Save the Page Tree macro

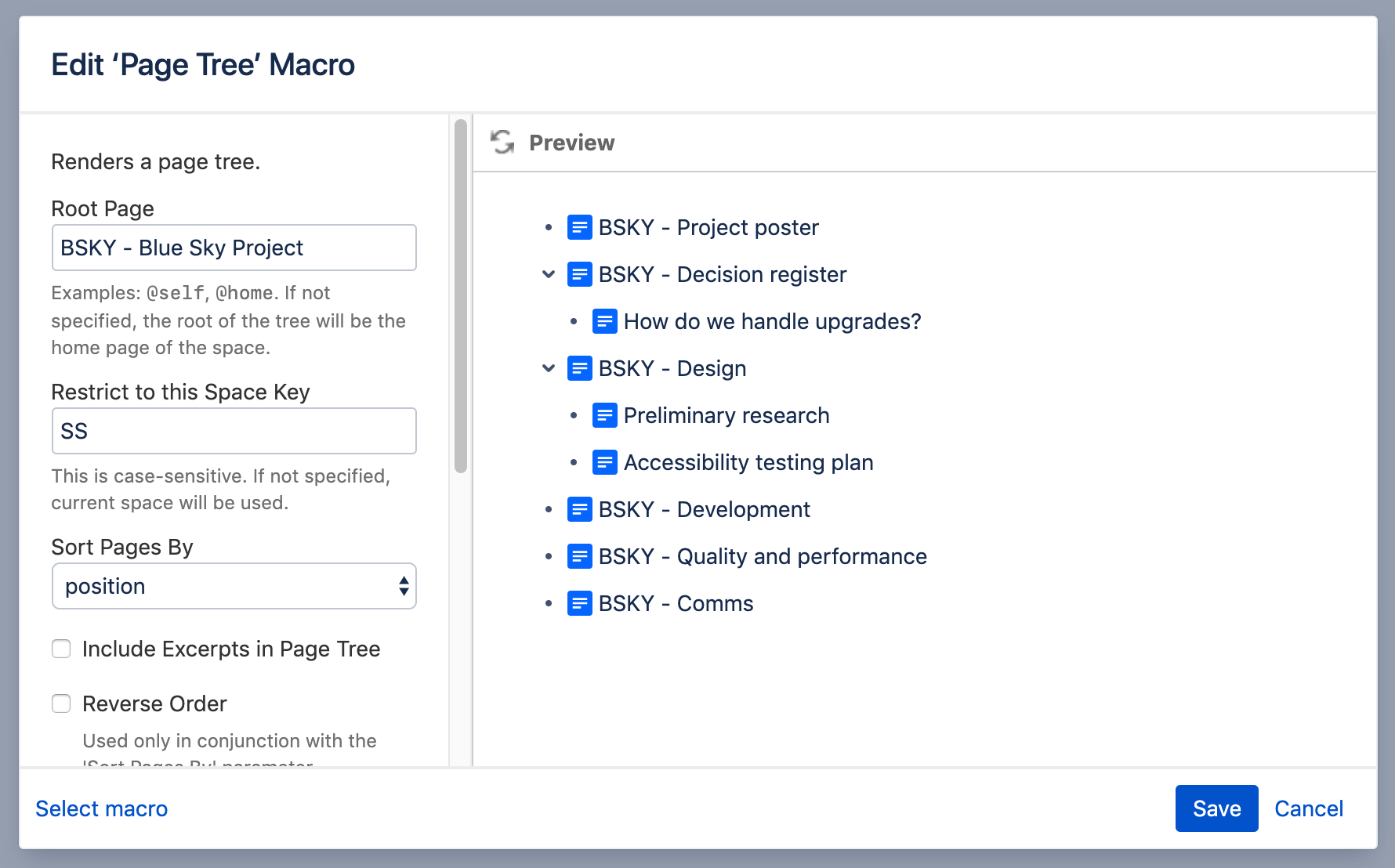click(x=1216, y=808)
